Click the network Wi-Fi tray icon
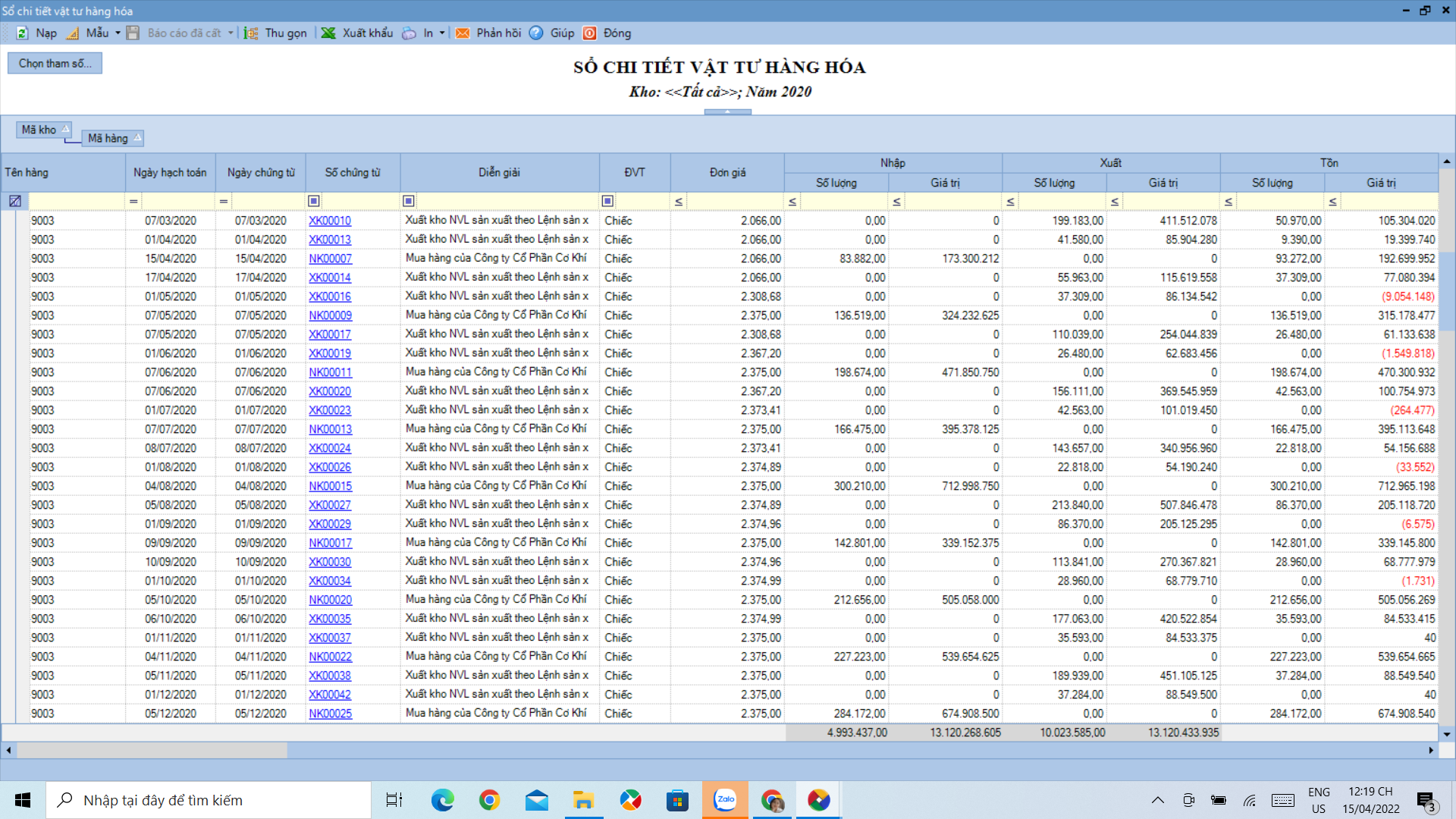 (x=1250, y=800)
